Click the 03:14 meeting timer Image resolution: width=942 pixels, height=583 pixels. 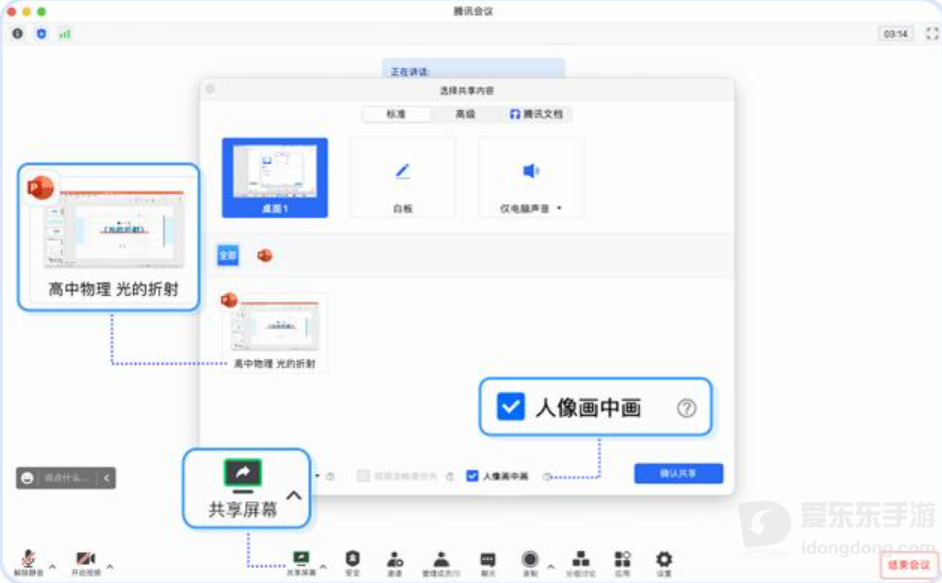click(896, 34)
